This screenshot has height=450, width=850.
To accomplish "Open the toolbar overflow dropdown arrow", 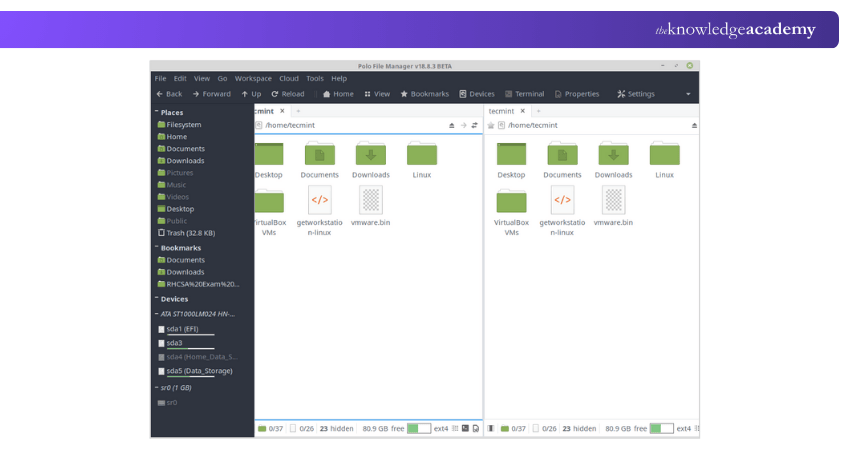I will tap(688, 94).
